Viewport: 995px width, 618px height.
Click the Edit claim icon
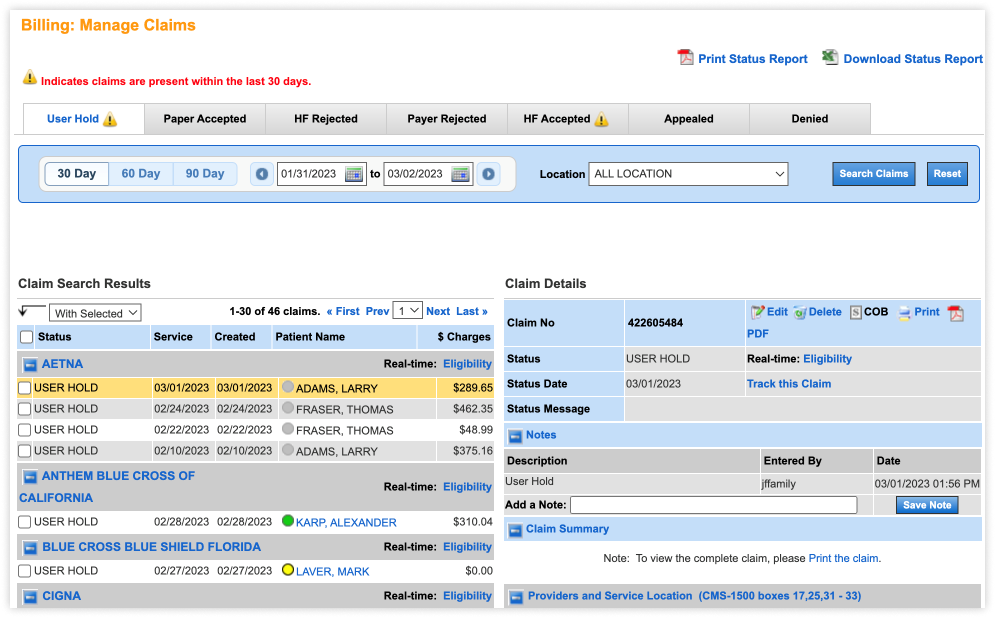pos(758,312)
